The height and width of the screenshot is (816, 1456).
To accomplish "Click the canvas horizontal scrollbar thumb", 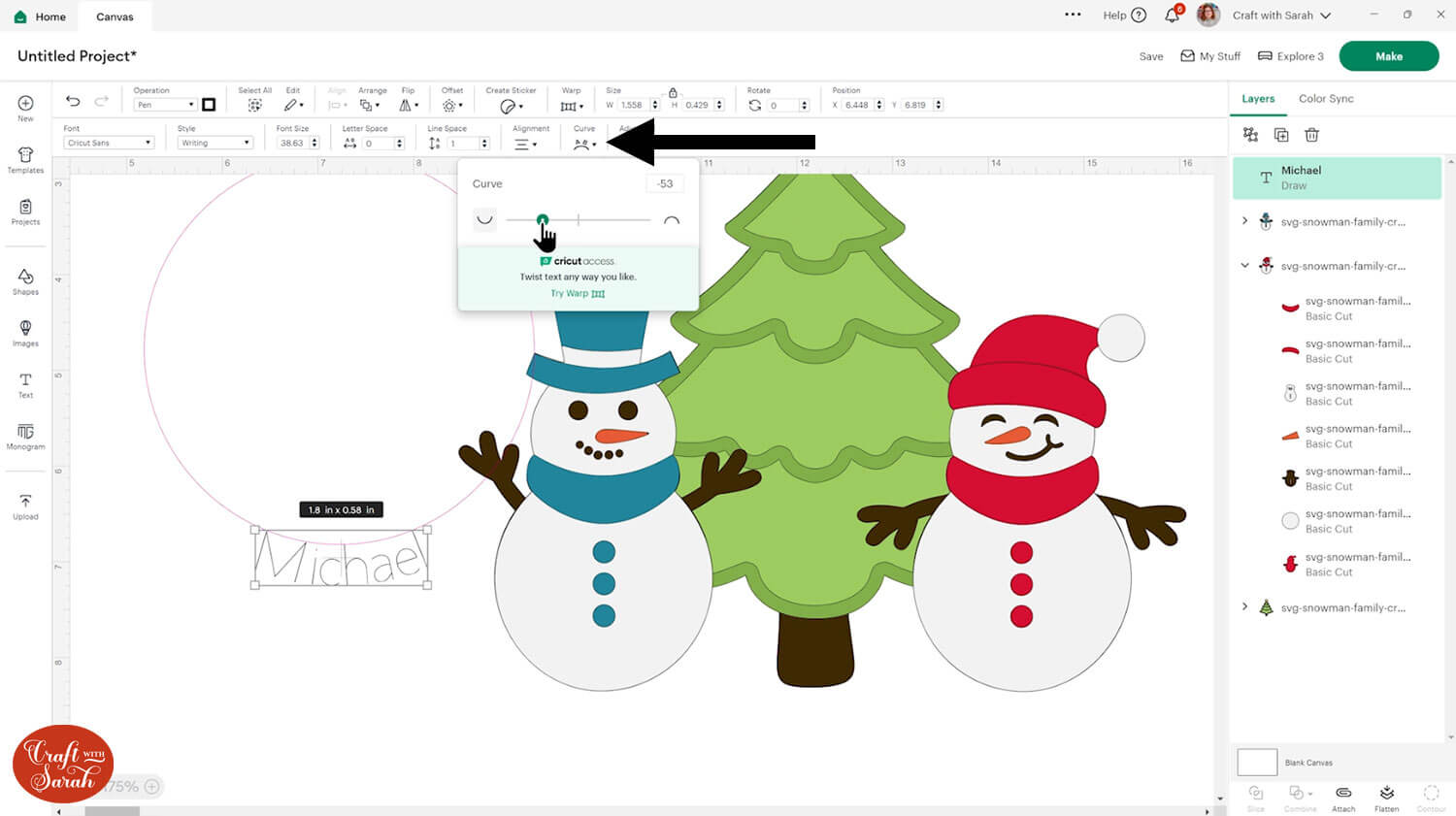I will [x=113, y=811].
